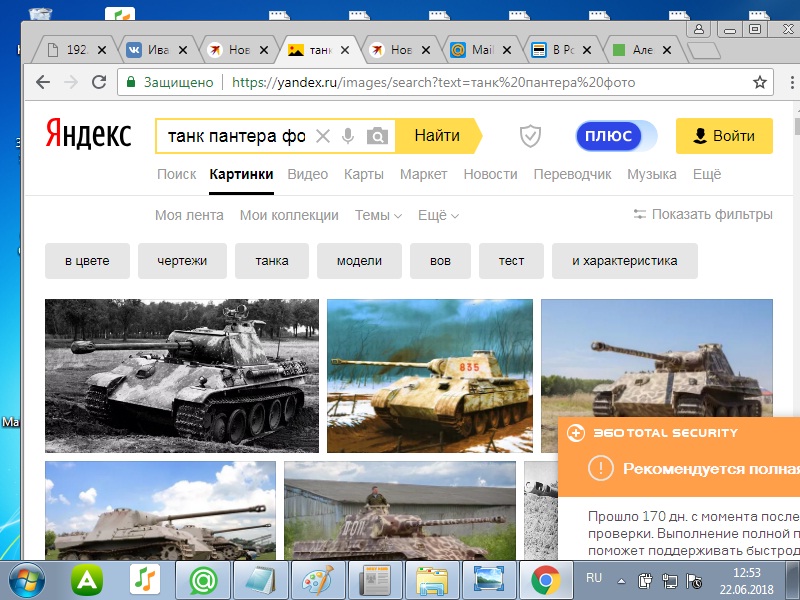Viewport: 800px width, 600px height.
Task: Refine search with the и характеристика chip
Action: pyautogui.click(x=624, y=261)
